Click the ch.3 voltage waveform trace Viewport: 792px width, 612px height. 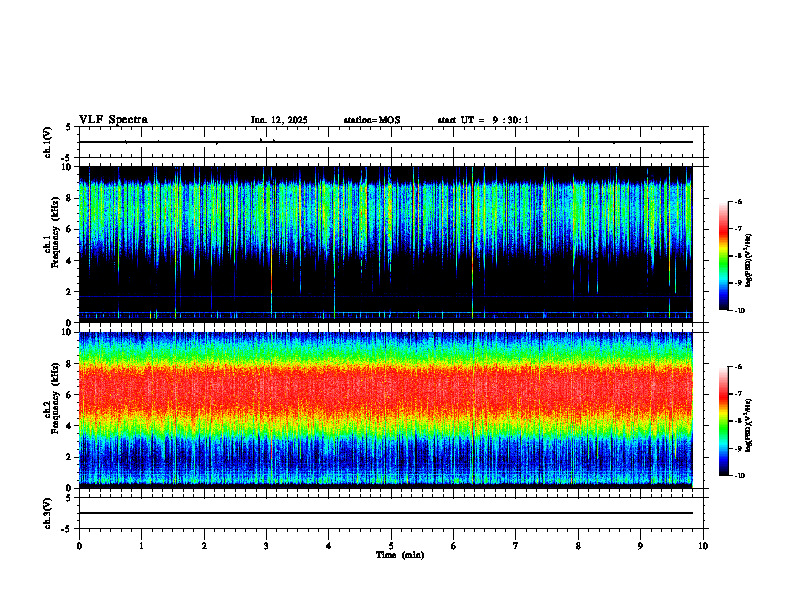pyautogui.click(x=385, y=513)
